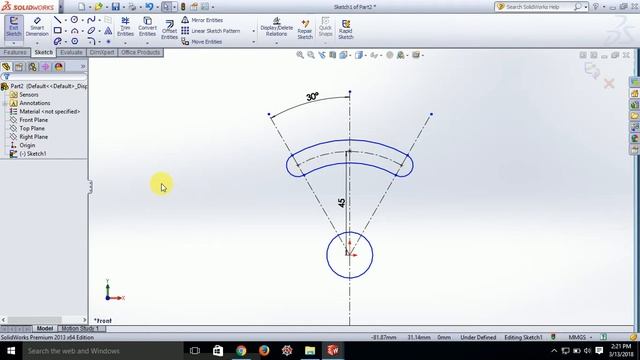Open the Office Products tab
The height and width of the screenshot is (360, 640).
coord(140,52)
